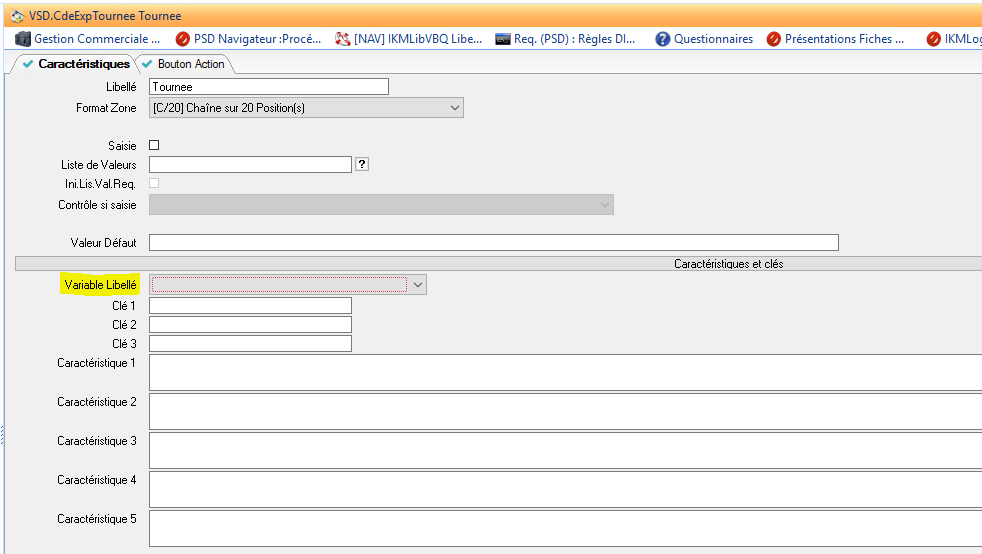Open the Variable Libellé dropdown
Screen dimensions: 982x554
[x=418, y=285]
